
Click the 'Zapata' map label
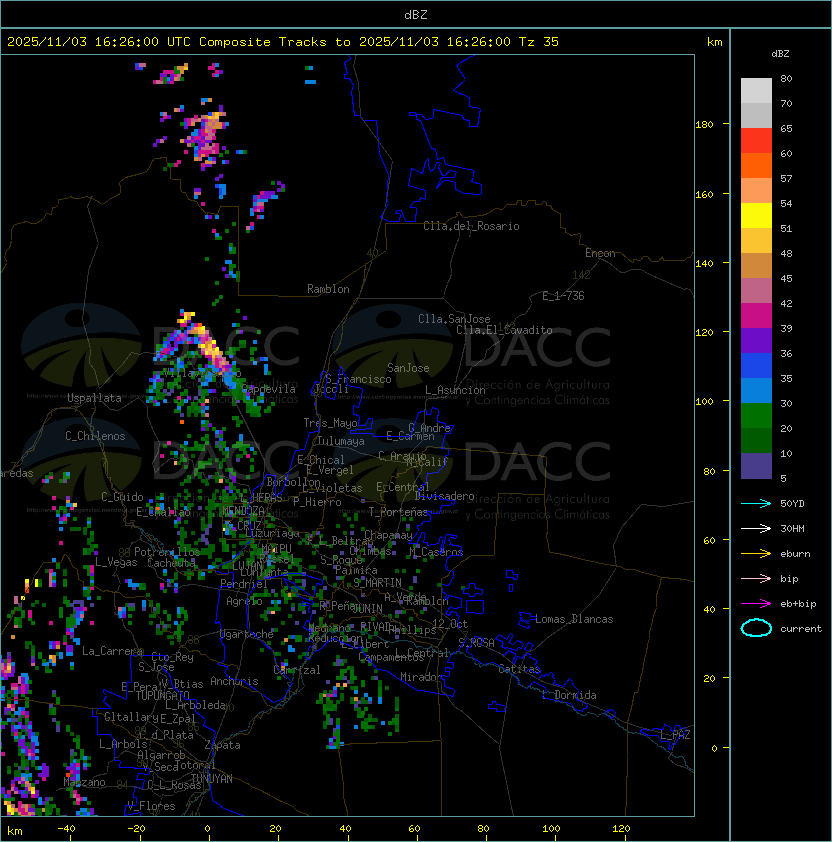[222, 745]
